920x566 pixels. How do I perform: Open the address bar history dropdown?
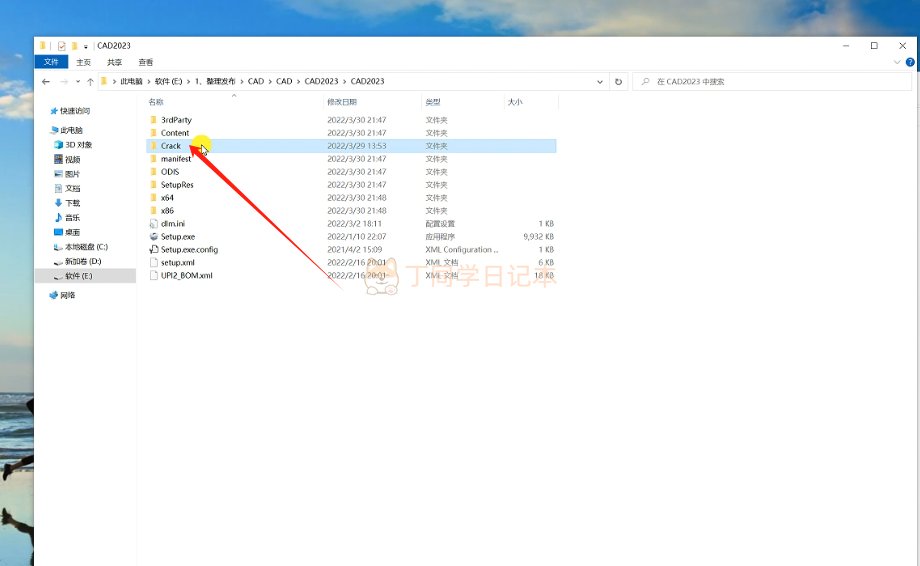click(600, 81)
